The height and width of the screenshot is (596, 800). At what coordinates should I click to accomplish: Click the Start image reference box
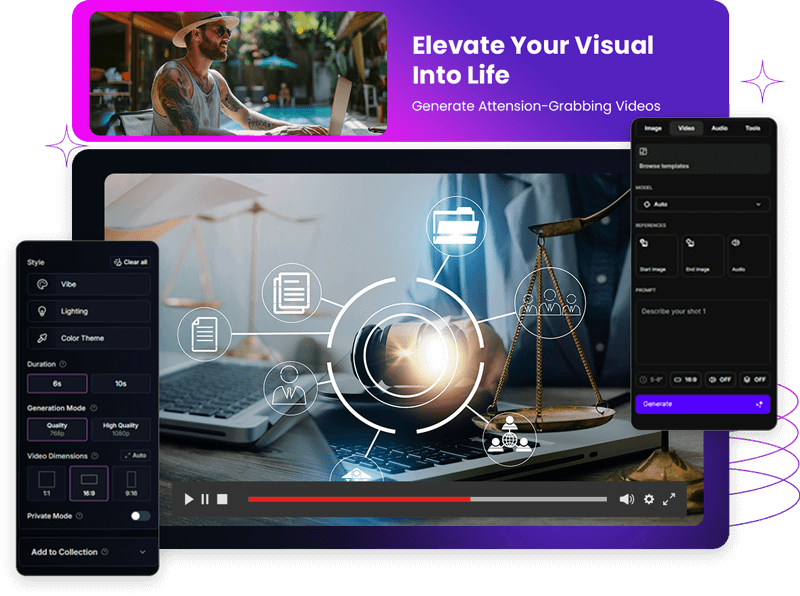pos(654,255)
